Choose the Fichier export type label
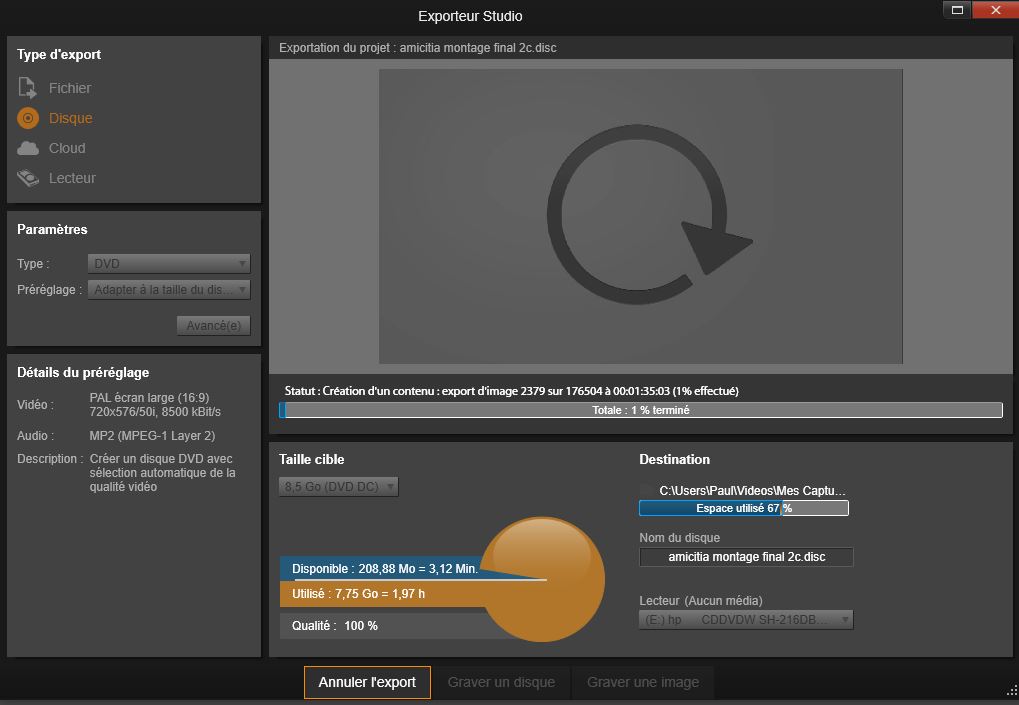Screen dimensions: 1019x705 pos(70,88)
